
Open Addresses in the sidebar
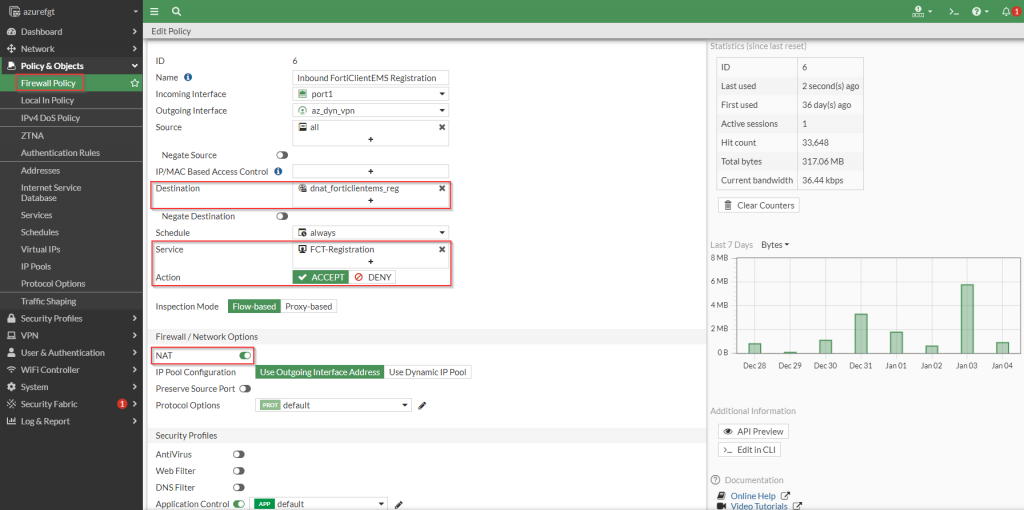tap(40, 170)
